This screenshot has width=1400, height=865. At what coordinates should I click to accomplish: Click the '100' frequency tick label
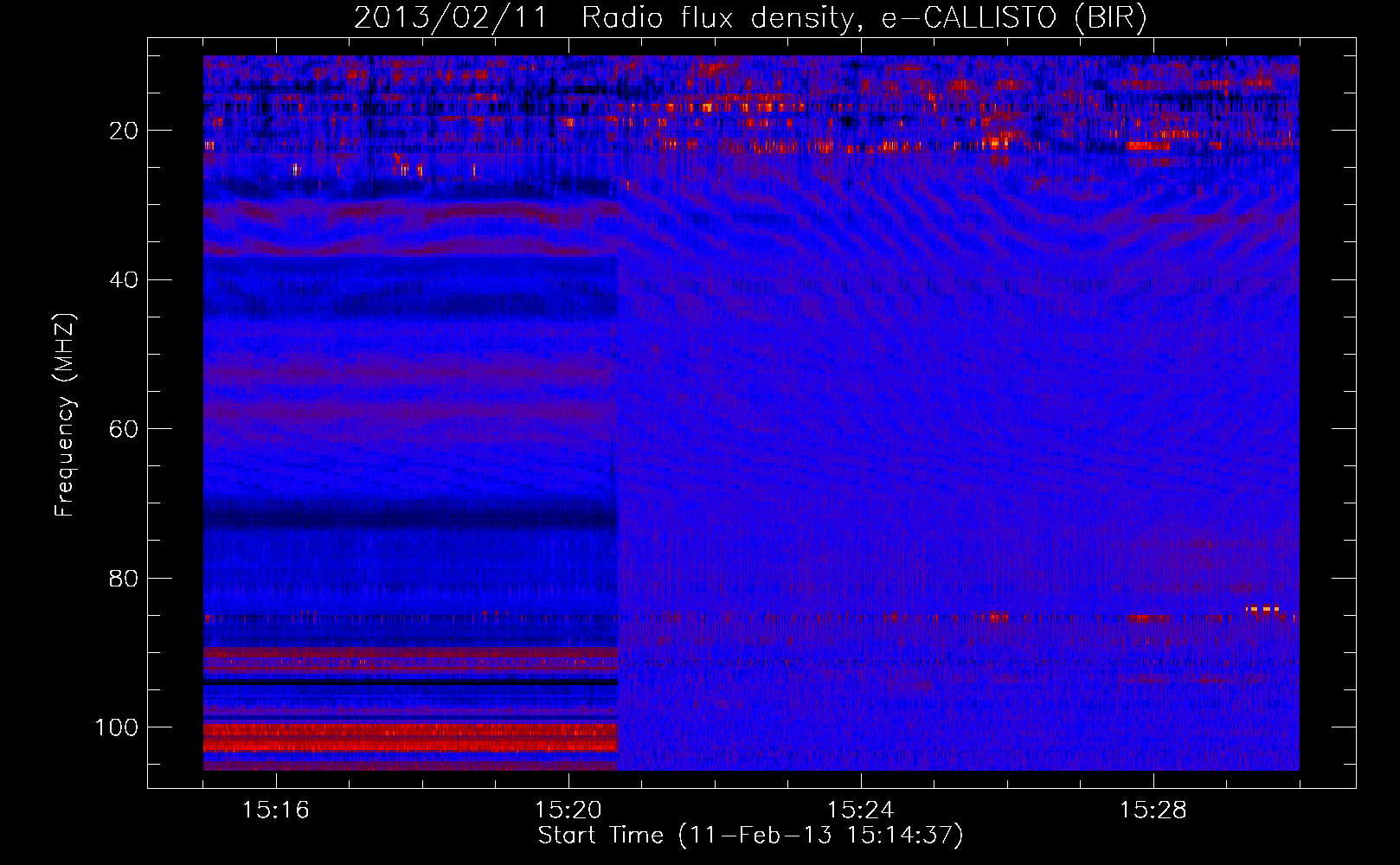[x=117, y=727]
